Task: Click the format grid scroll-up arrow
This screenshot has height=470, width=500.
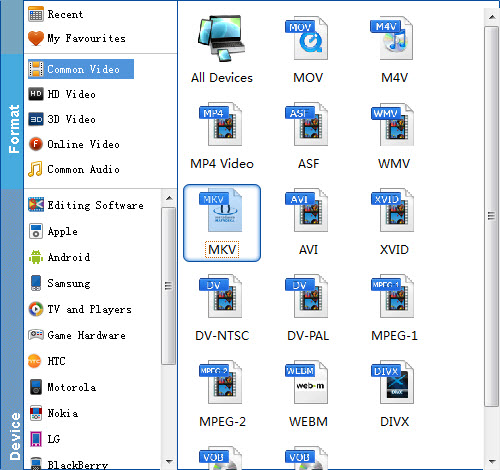Action: pyautogui.click(x=492, y=17)
